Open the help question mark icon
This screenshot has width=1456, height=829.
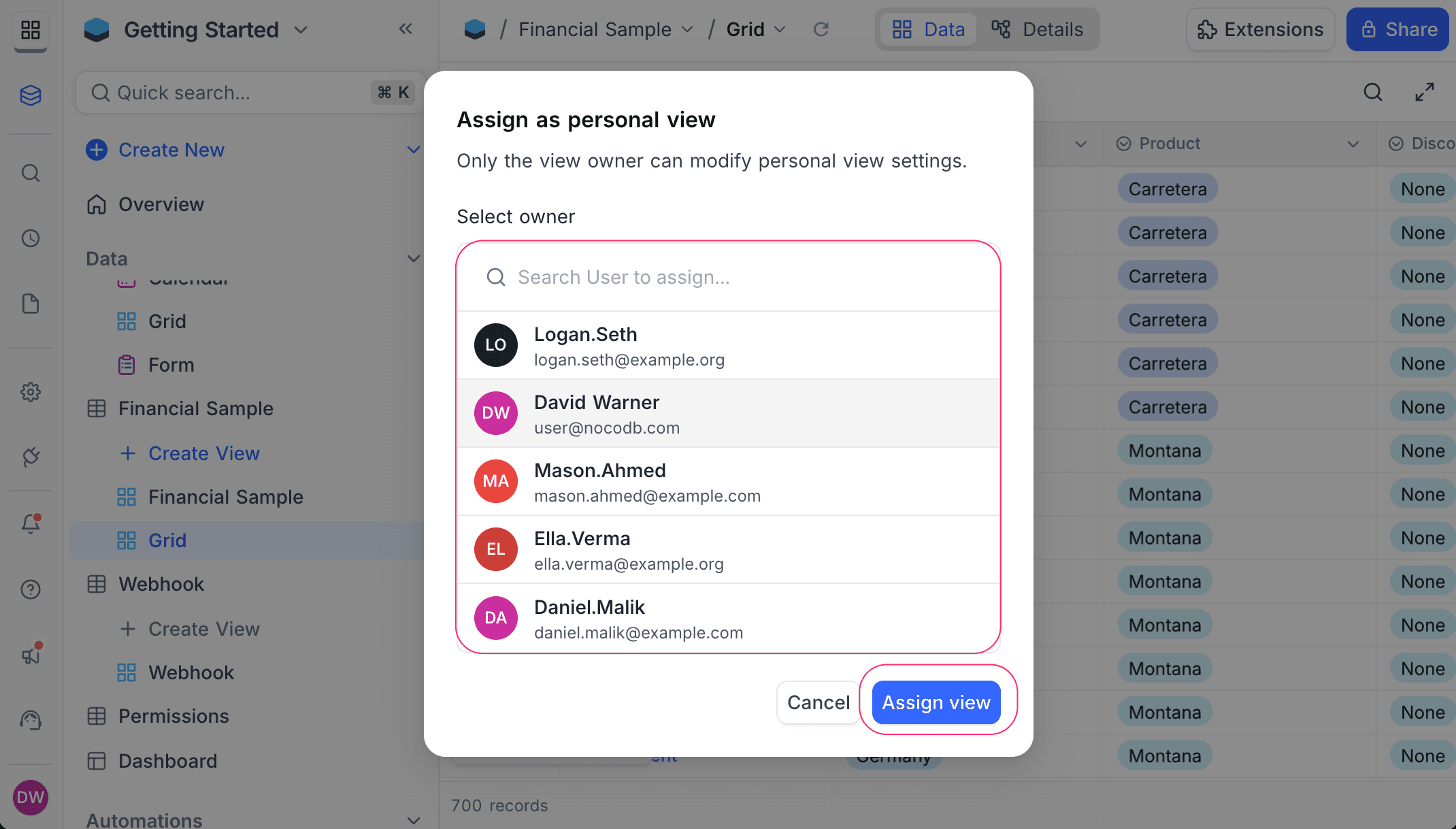pyautogui.click(x=31, y=589)
